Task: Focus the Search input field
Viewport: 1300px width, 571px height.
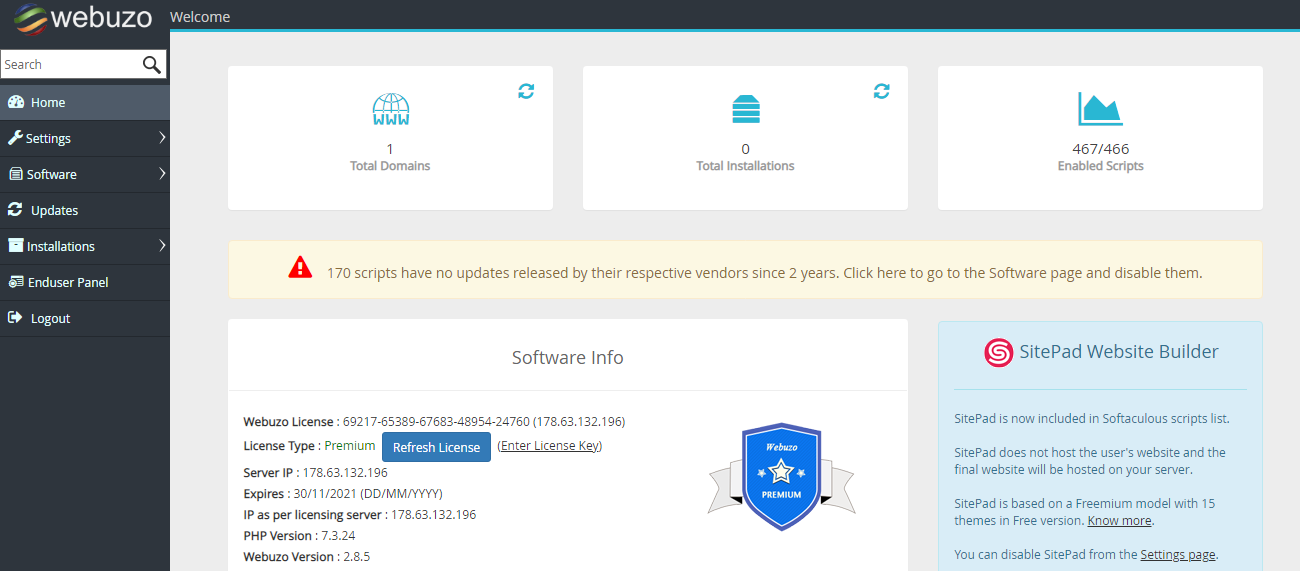Action: click(68, 65)
